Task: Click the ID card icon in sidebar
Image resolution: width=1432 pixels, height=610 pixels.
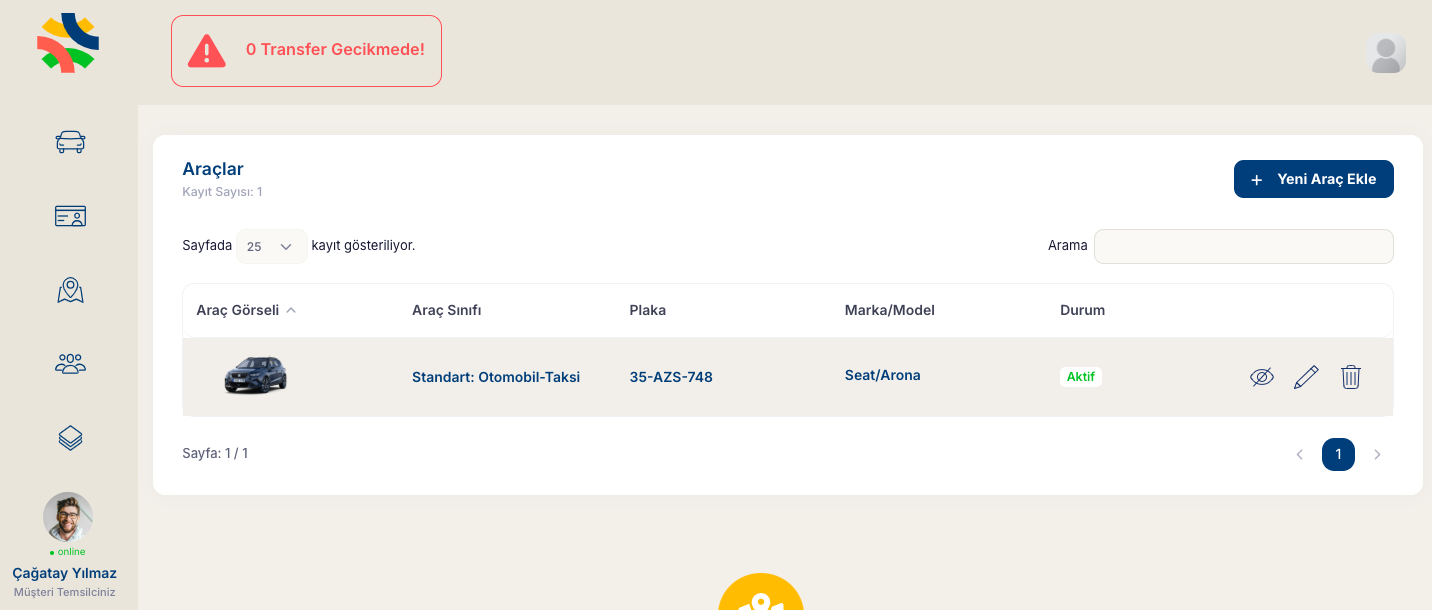Action: (70, 216)
